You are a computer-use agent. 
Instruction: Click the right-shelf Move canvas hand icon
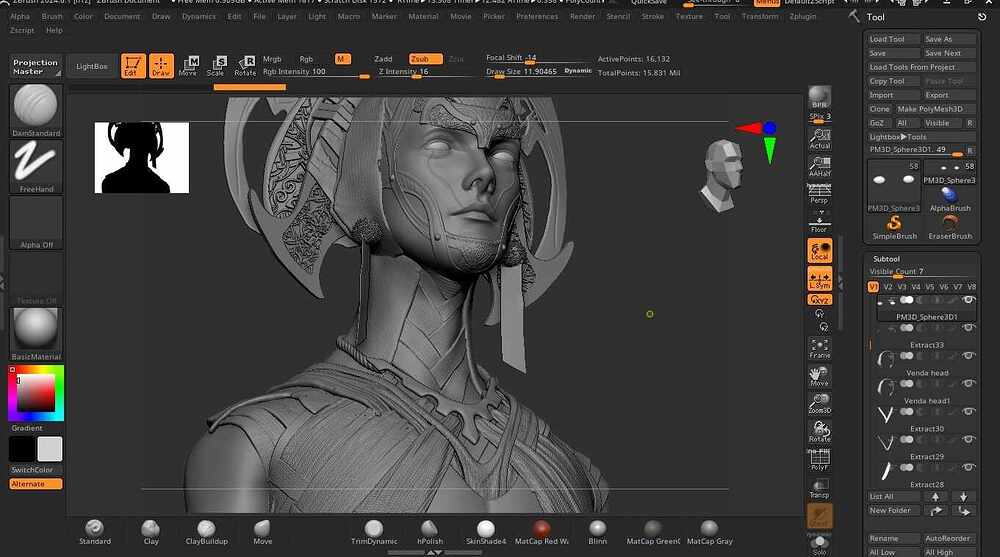(x=820, y=376)
